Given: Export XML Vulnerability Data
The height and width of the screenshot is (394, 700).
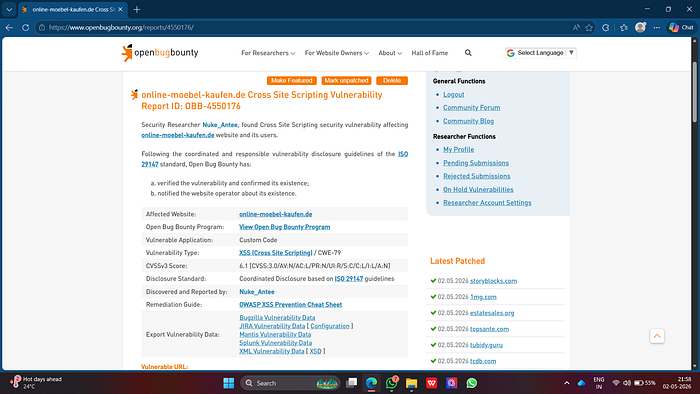Looking at the screenshot, I should point(271,352).
